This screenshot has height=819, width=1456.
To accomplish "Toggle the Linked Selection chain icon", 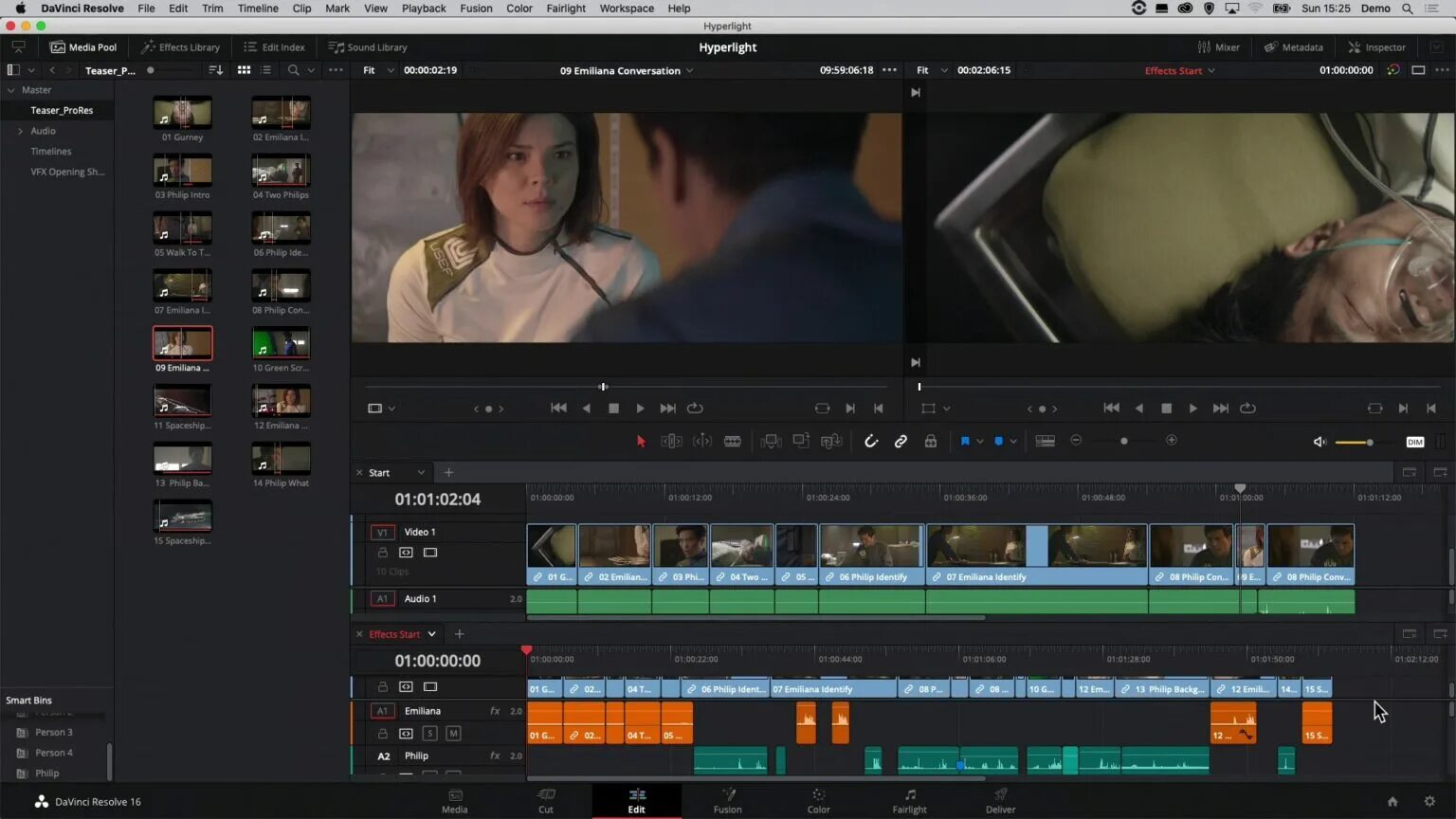I will pos(901,441).
